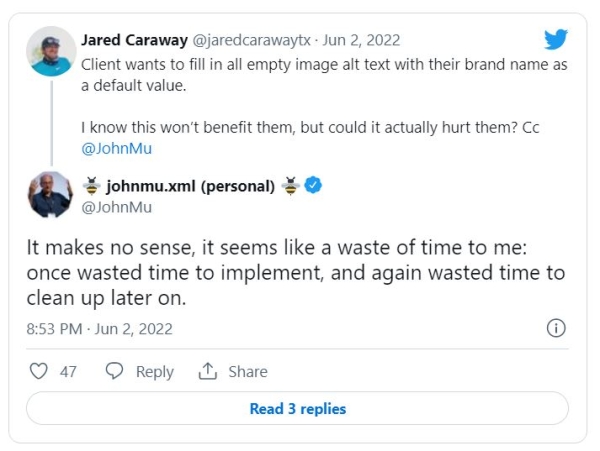Click the blue verified badge
The width and height of the screenshot is (600, 451).
pyautogui.click(x=313, y=185)
